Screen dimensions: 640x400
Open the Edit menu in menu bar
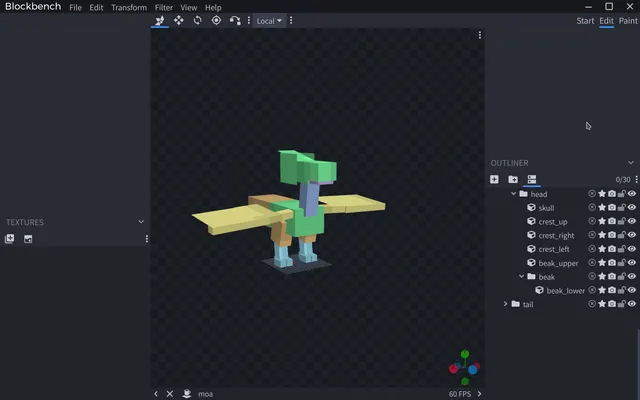tap(96, 7)
